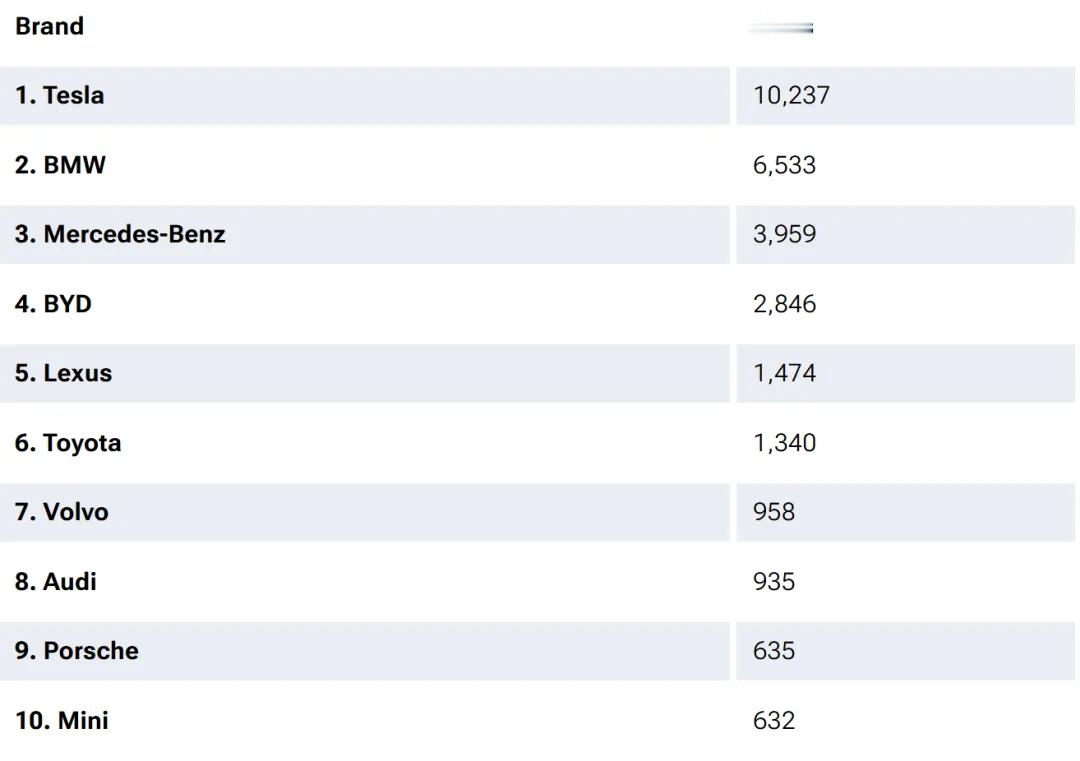Select the 8. Audi row label
Screen dimensions: 1080x761
56,581
